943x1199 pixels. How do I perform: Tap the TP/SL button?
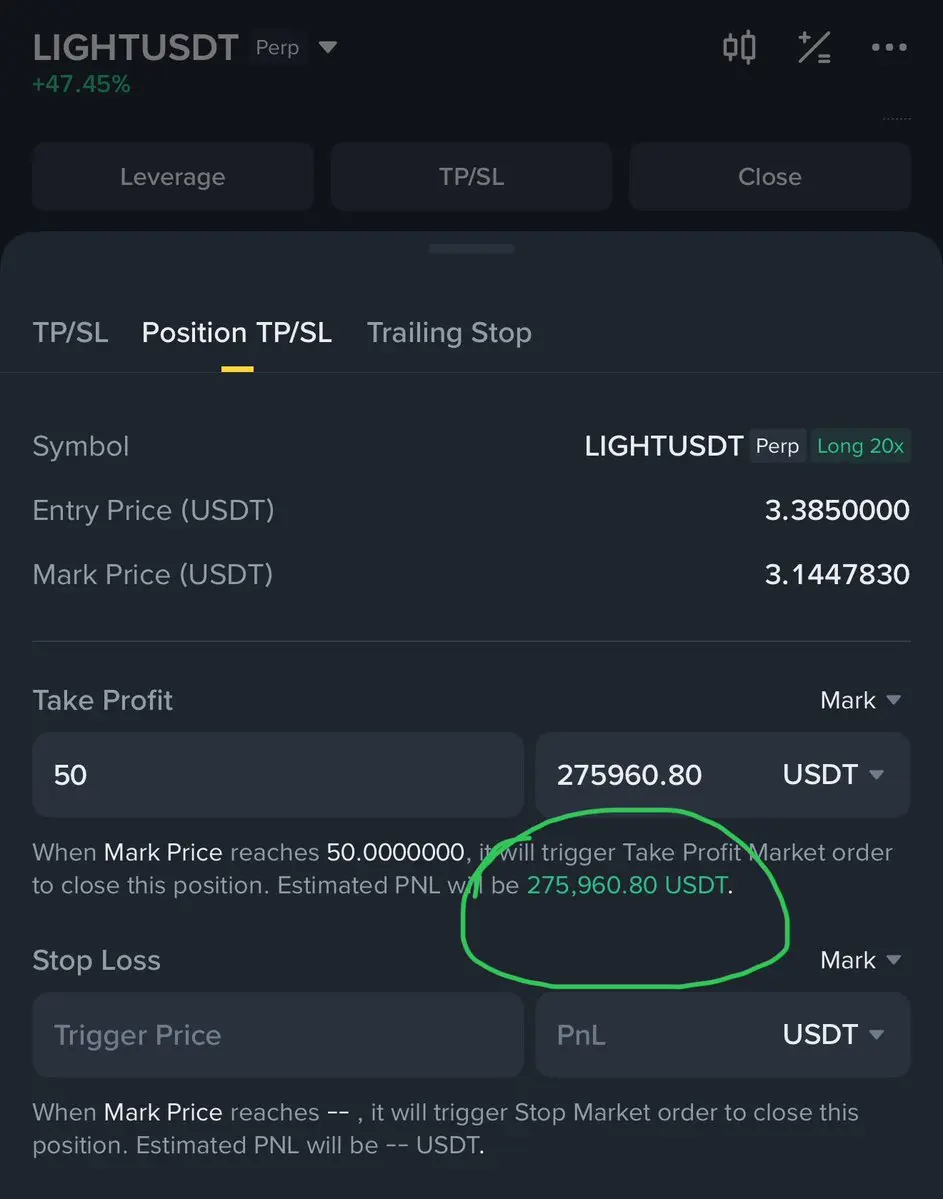tap(471, 177)
